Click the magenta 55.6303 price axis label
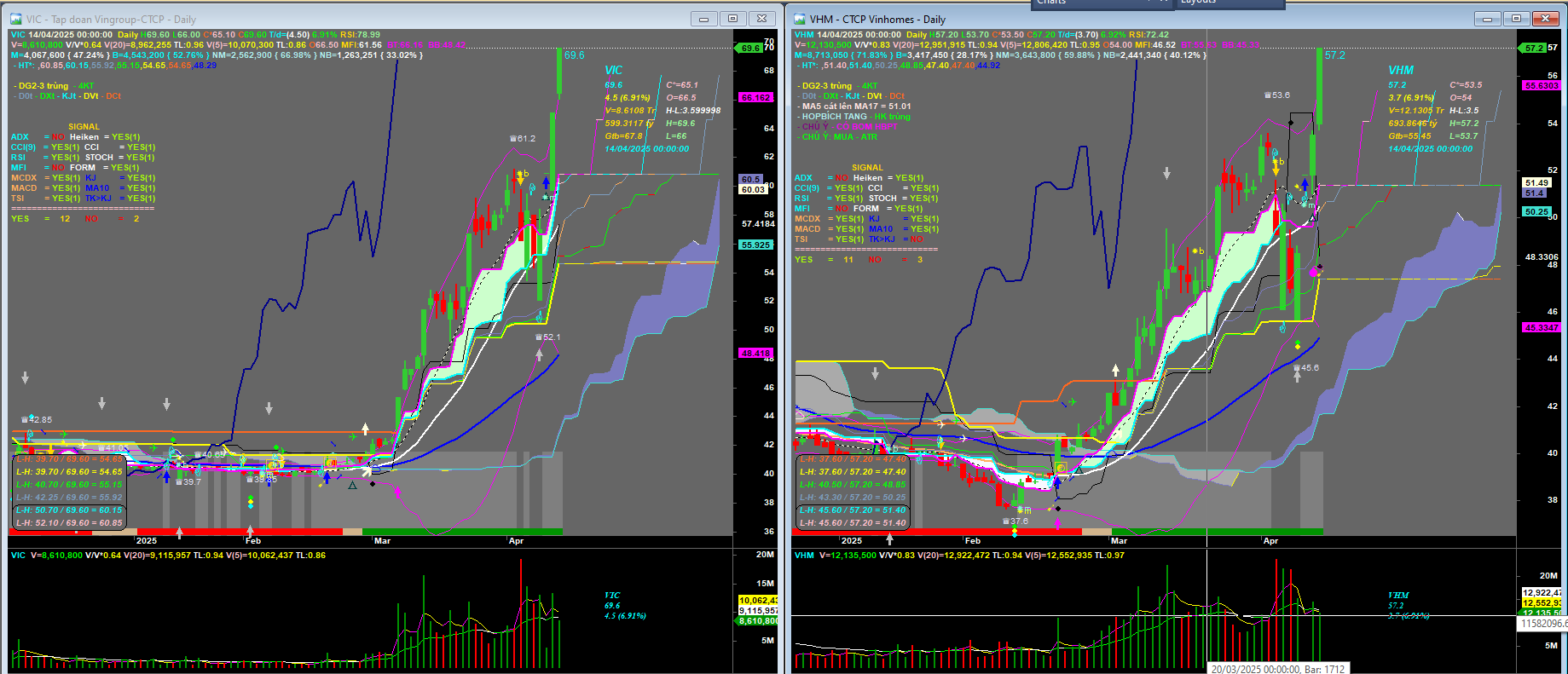The height and width of the screenshot is (674, 1568). [1542, 86]
